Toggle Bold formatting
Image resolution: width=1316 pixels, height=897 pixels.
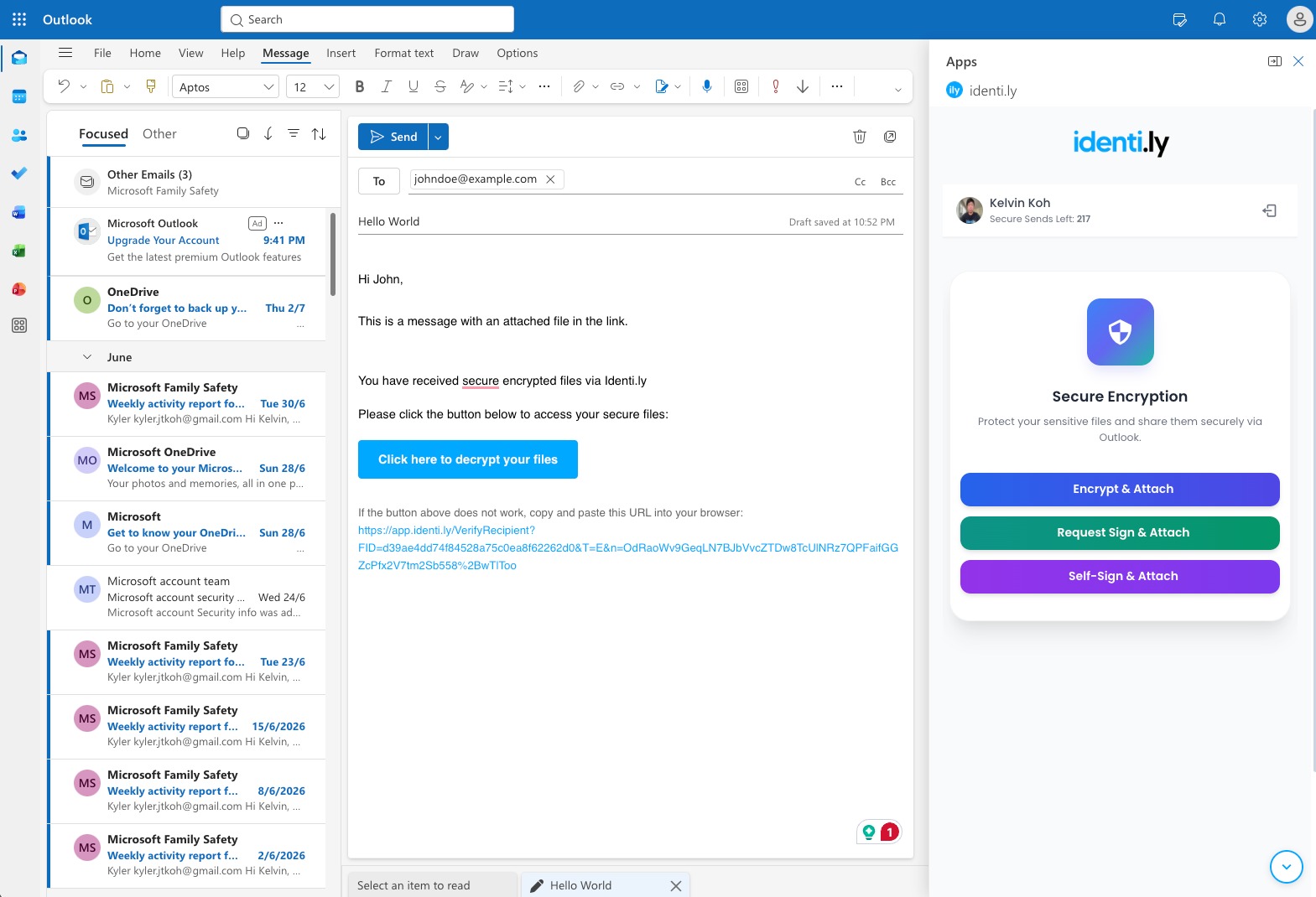coord(360,86)
